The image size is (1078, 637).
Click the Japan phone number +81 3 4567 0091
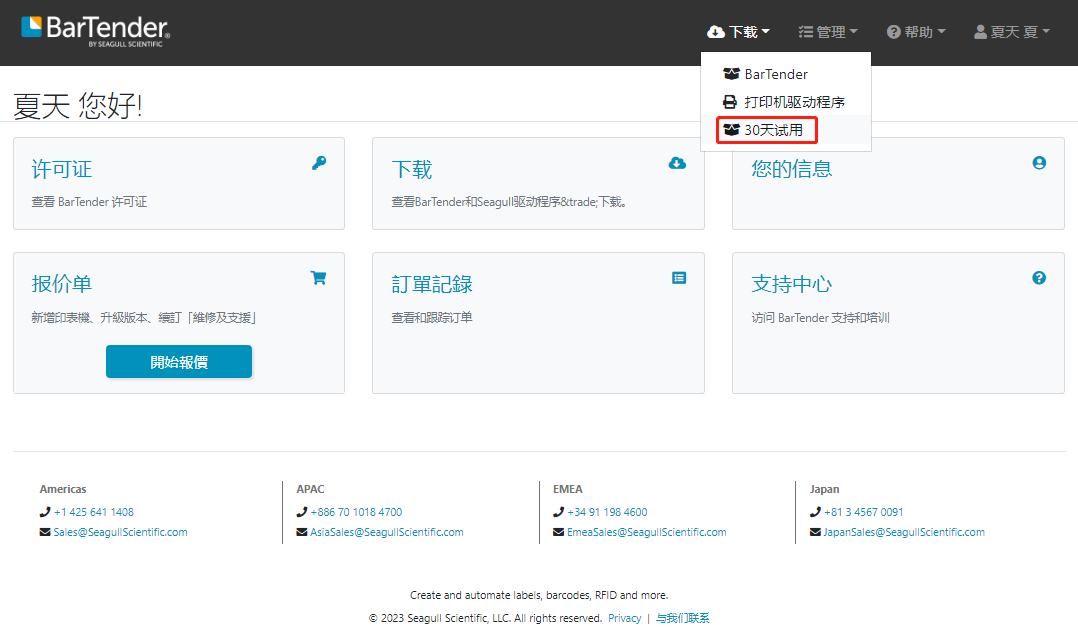click(864, 512)
